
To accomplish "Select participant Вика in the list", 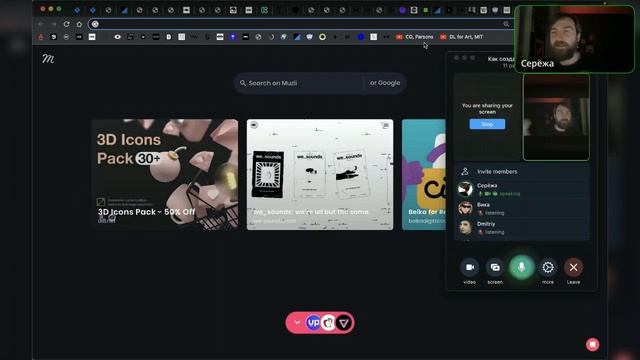I will tap(522, 208).
